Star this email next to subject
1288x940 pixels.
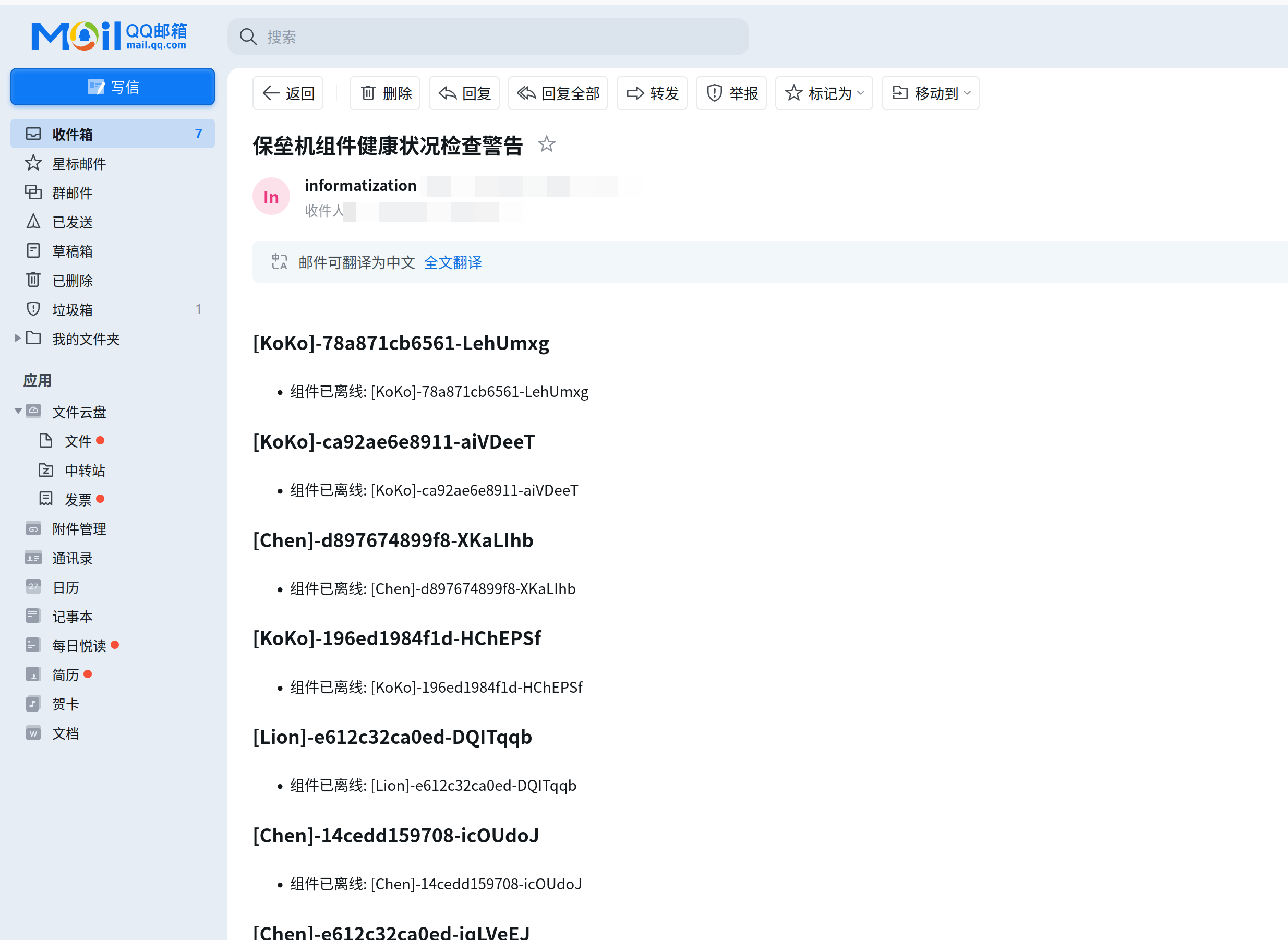tap(546, 144)
